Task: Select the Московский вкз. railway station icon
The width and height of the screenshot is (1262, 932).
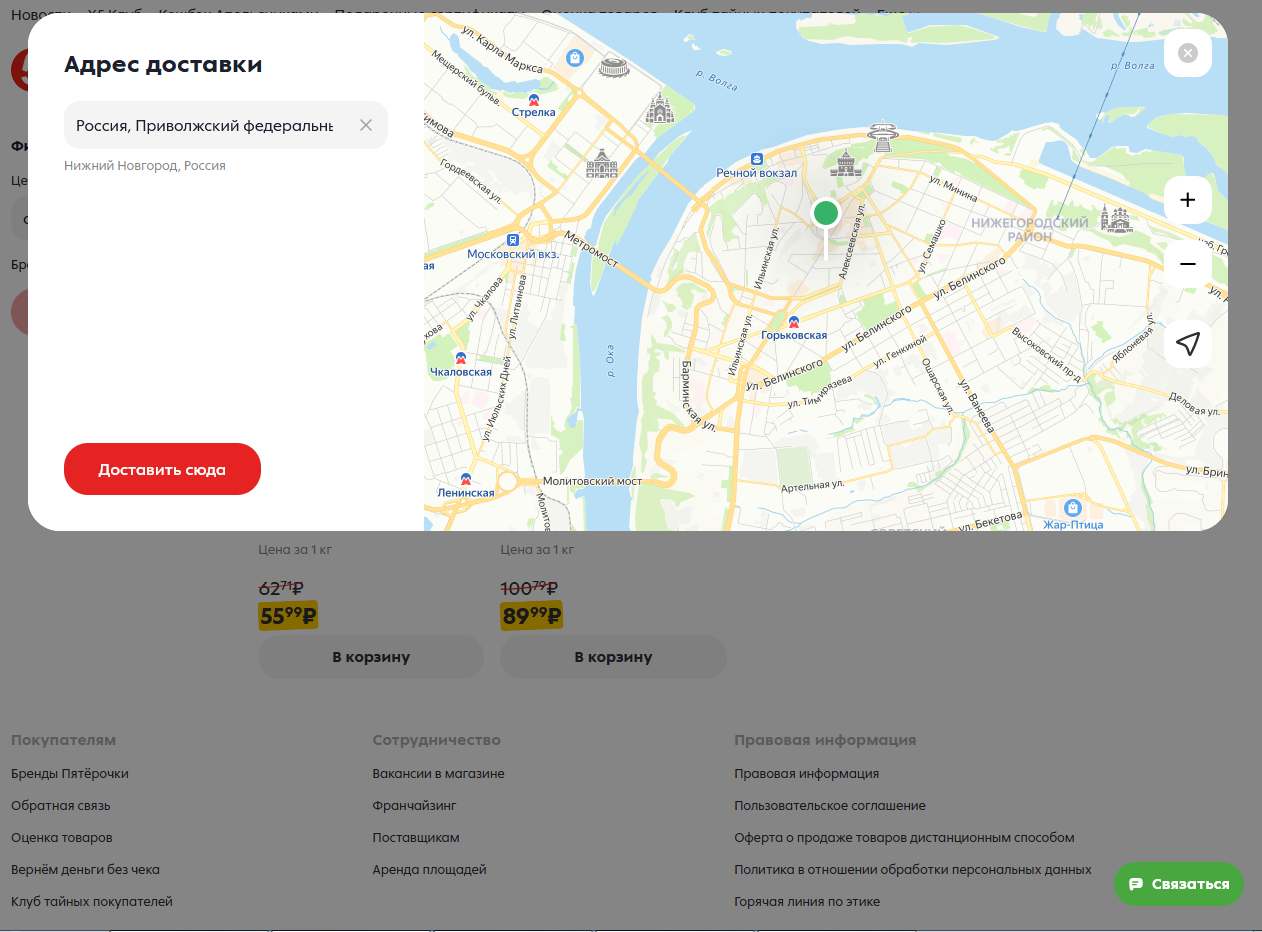Action: (513, 240)
